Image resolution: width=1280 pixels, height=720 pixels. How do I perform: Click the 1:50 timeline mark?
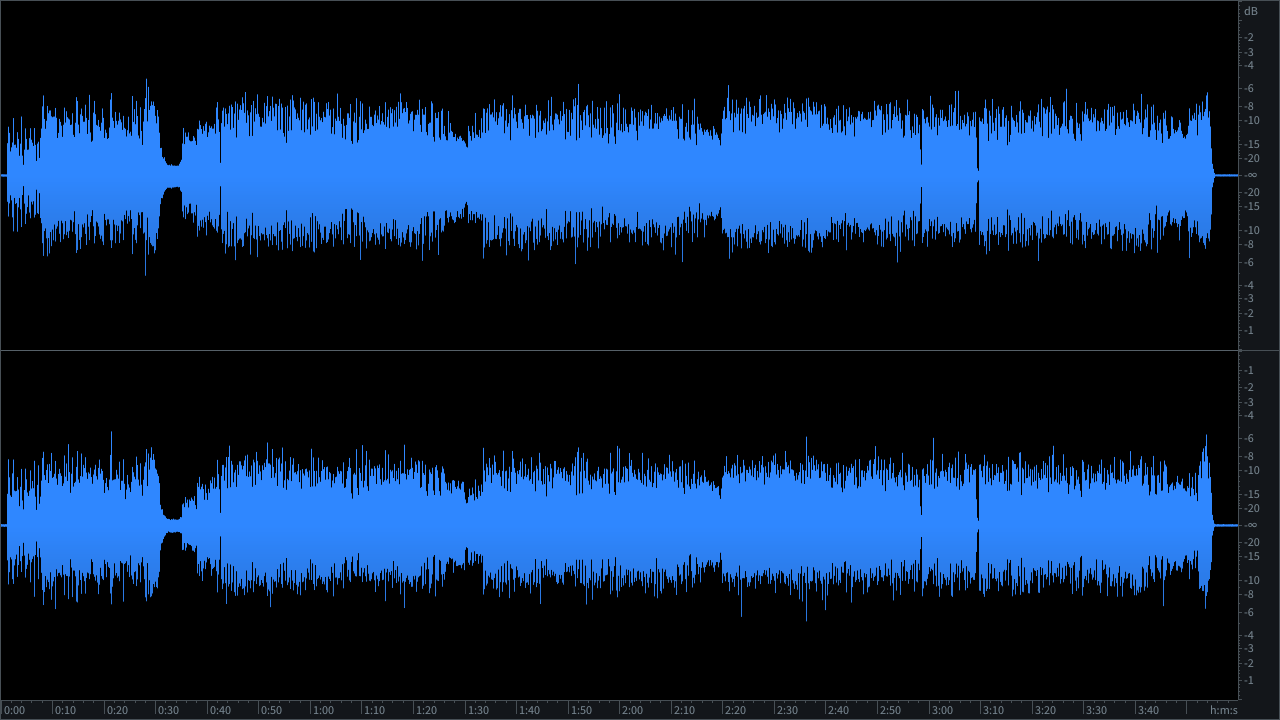[581, 710]
